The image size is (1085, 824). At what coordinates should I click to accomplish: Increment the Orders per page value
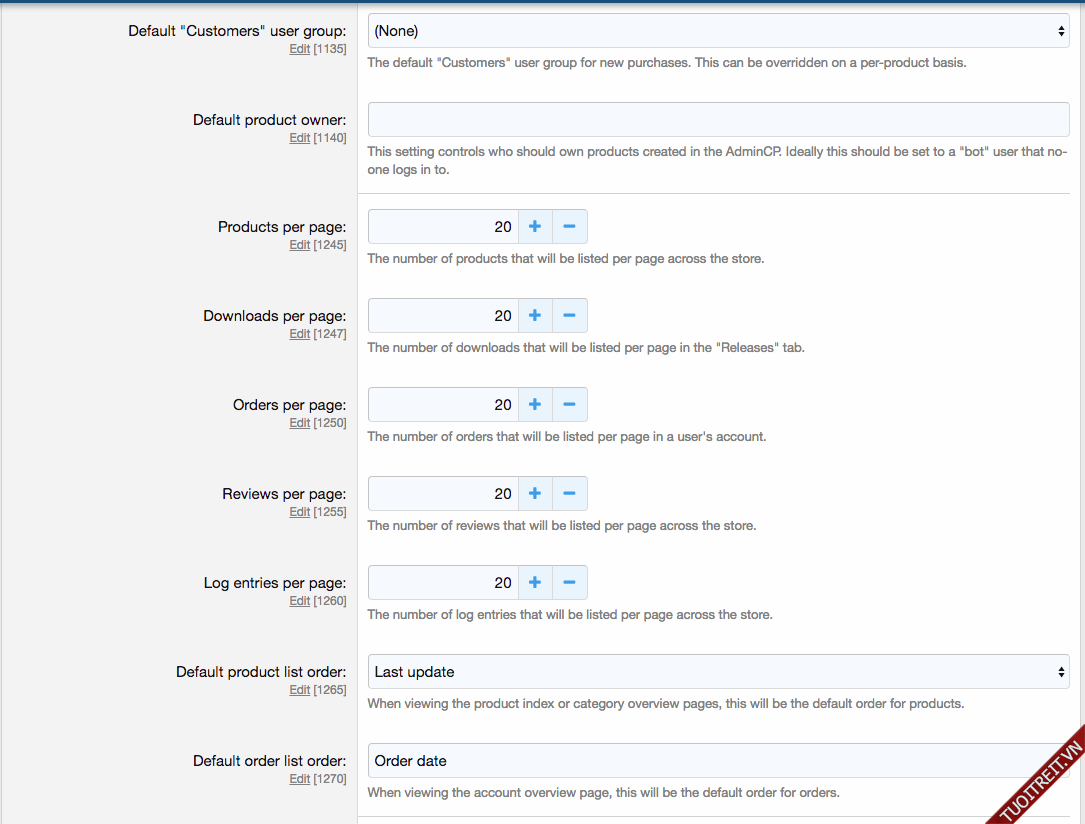(x=535, y=405)
